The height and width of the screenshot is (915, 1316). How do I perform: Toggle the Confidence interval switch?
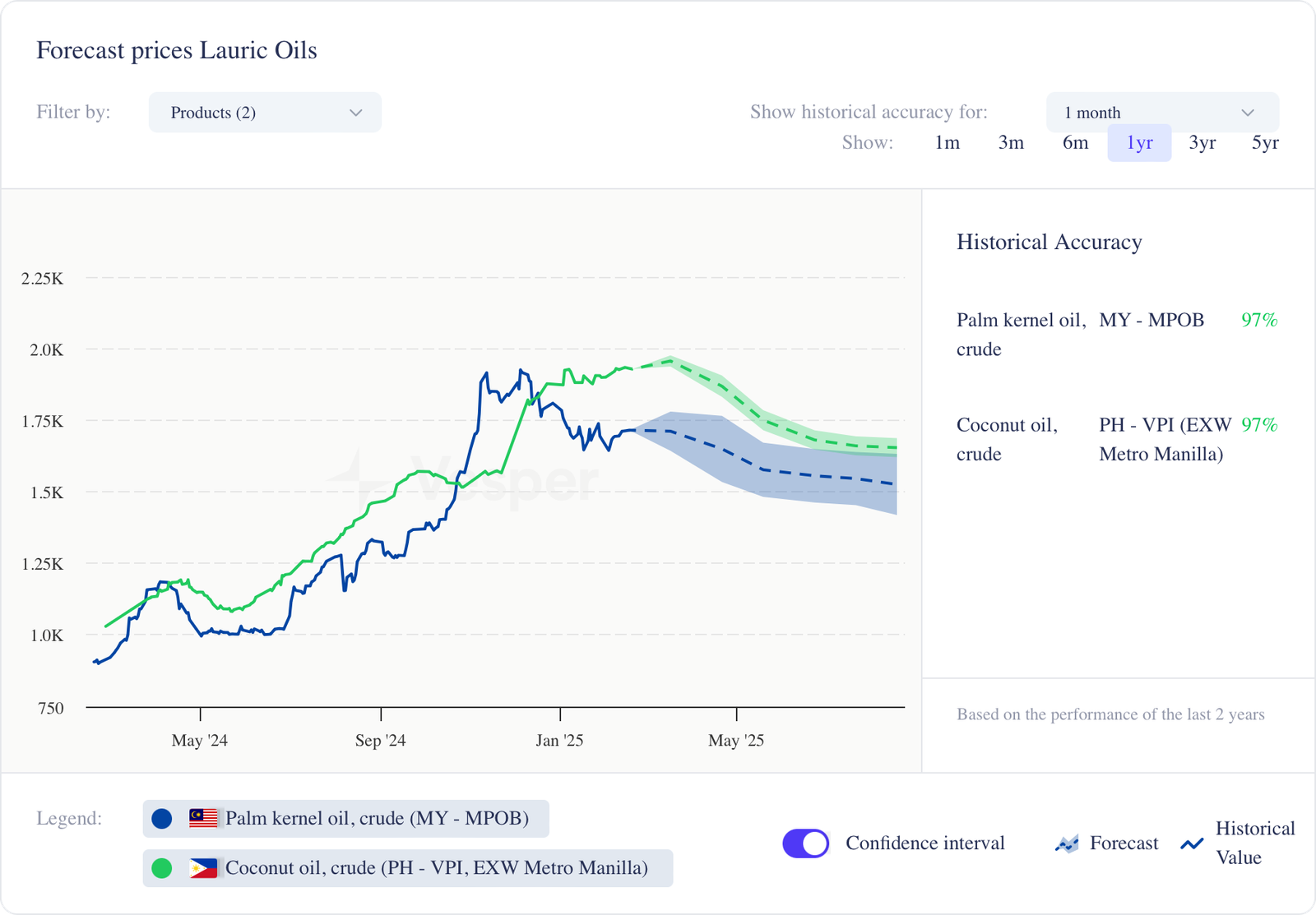[x=805, y=843]
